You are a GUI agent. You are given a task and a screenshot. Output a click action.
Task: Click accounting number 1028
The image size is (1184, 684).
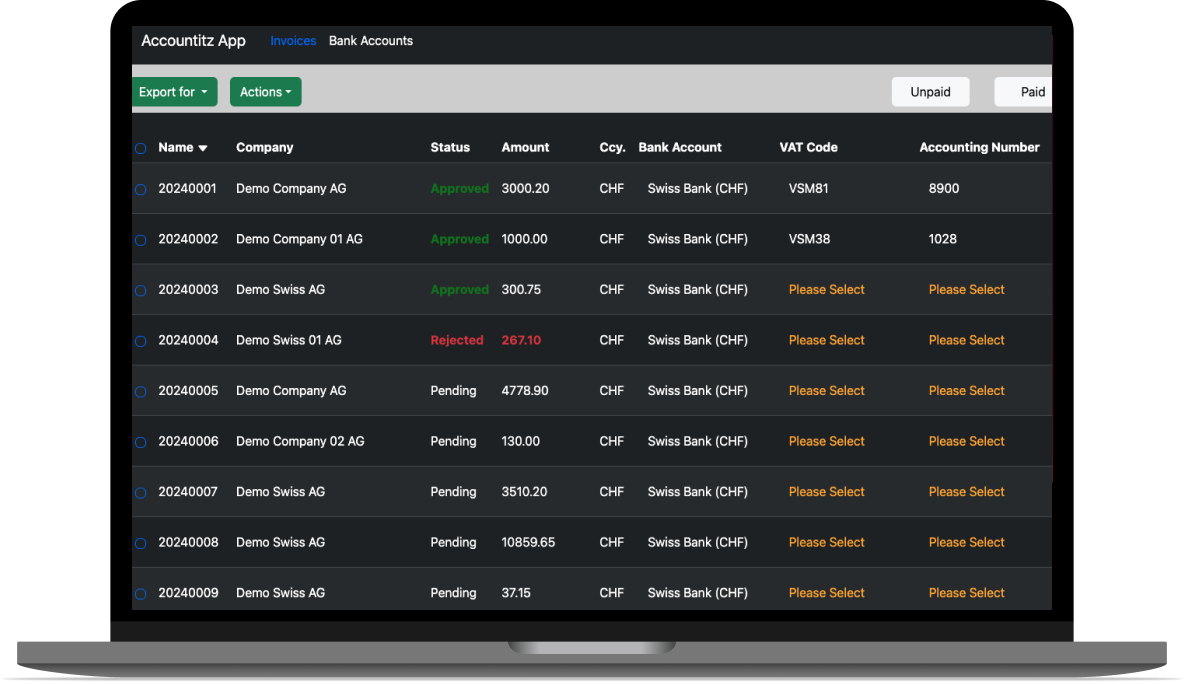[942, 239]
